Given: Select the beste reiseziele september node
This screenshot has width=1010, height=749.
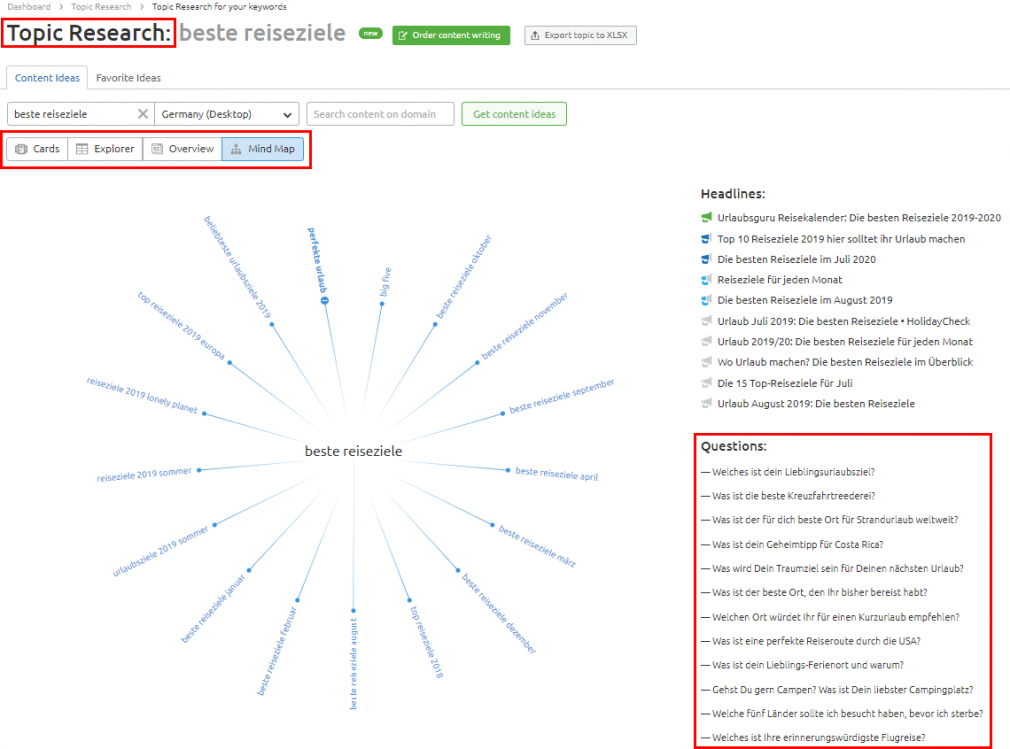Looking at the screenshot, I should tap(562, 396).
